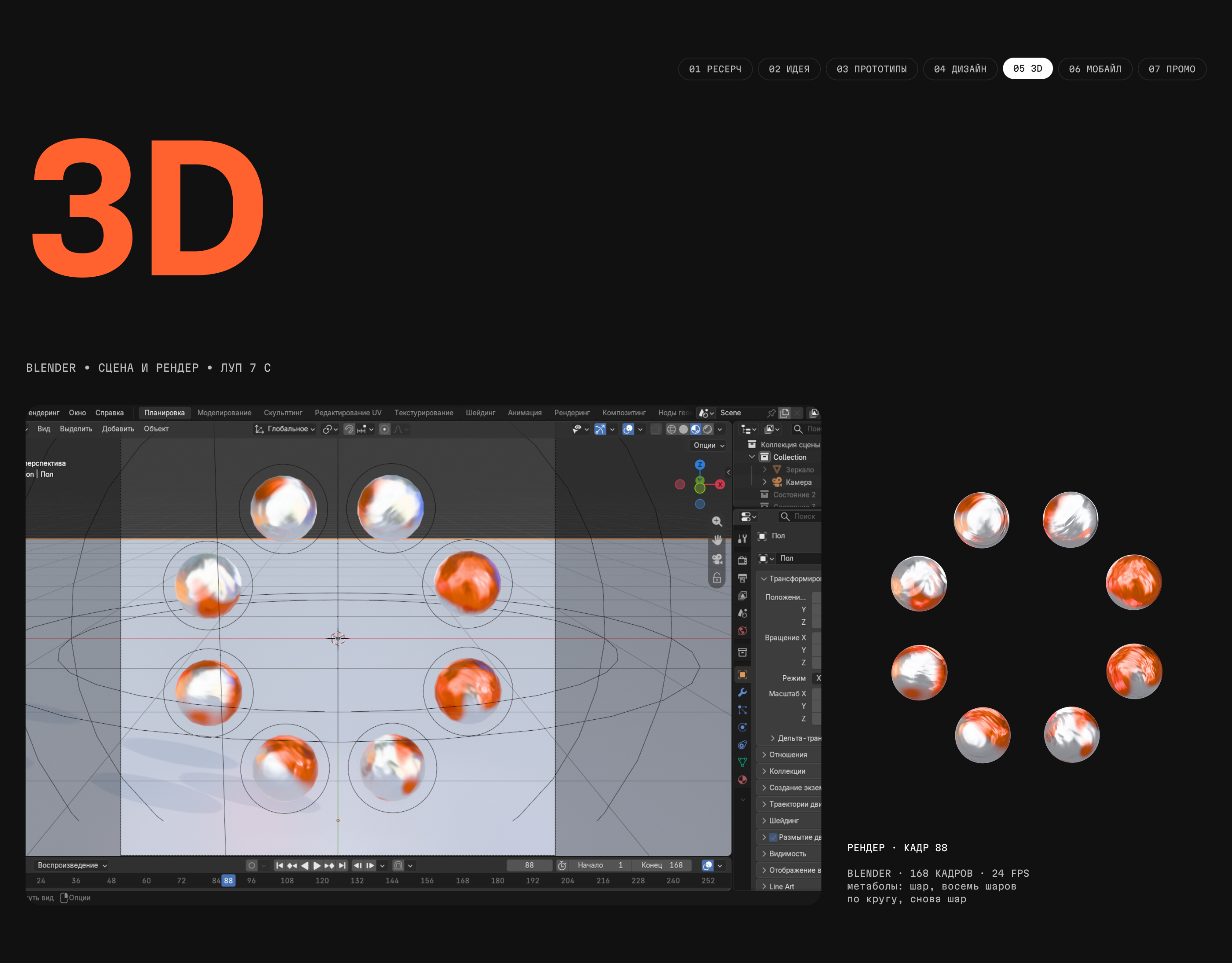Click the zoom magnifier viewport icon
Image resolution: width=1232 pixels, height=963 pixels.
point(717,521)
